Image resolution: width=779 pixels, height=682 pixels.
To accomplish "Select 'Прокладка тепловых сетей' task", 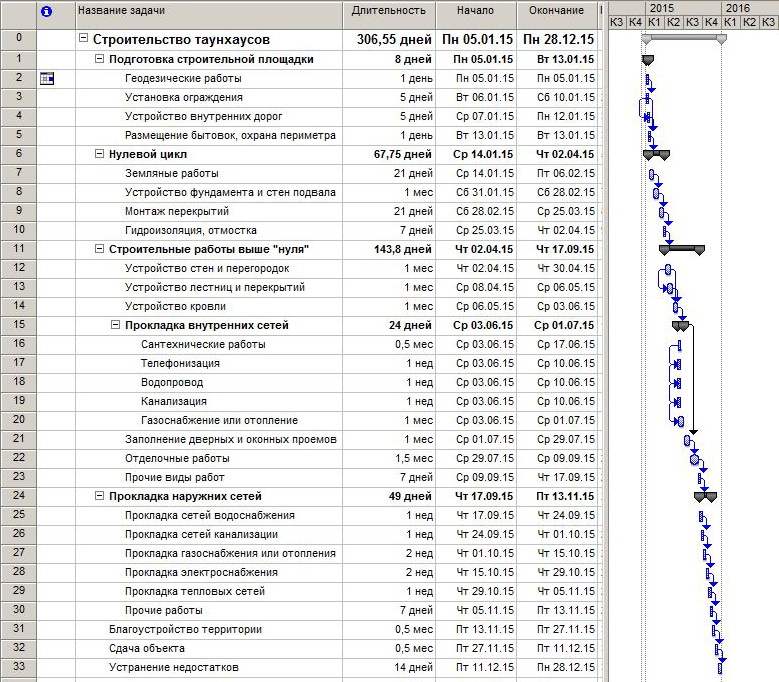I will tap(195, 591).
